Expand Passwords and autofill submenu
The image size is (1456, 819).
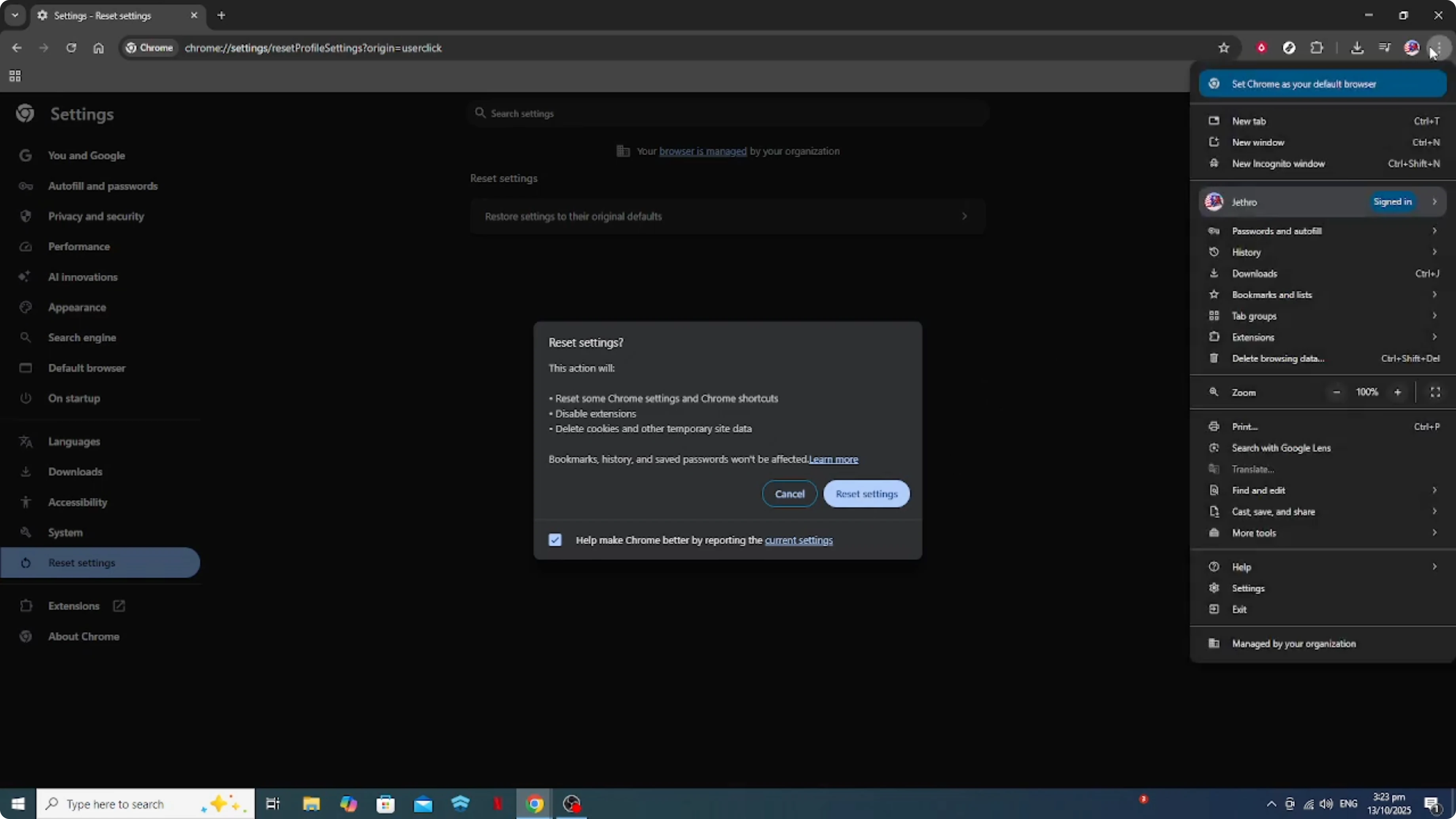1323,231
